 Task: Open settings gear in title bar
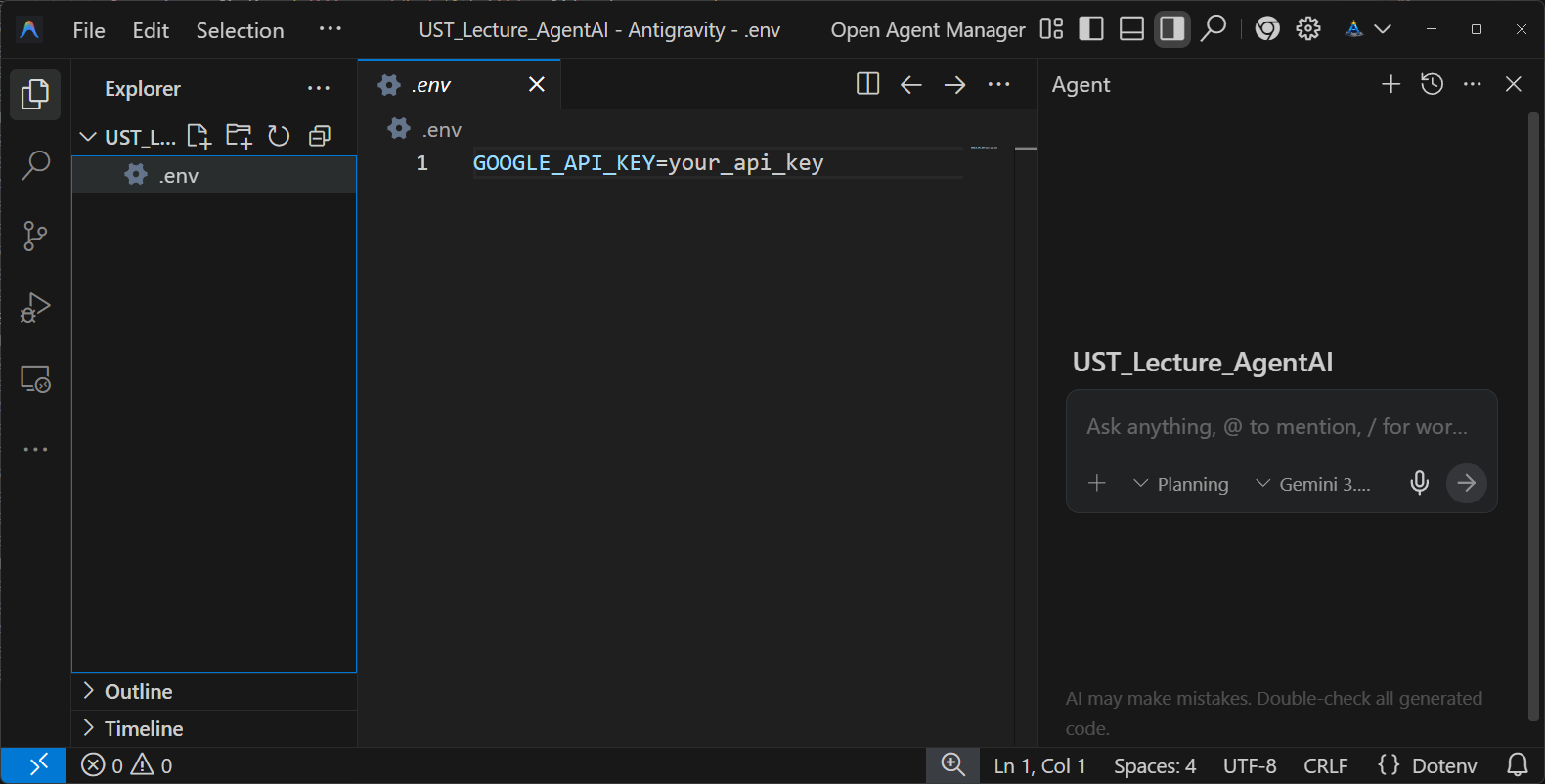(1308, 29)
